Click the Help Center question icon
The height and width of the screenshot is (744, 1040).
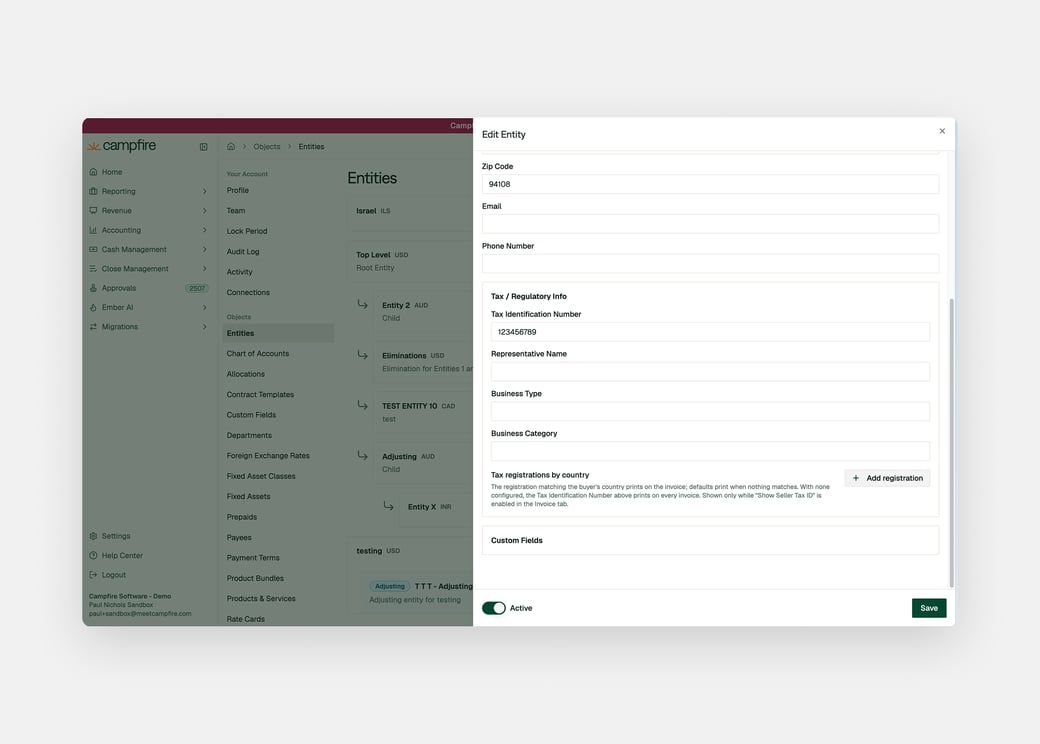coord(94,556)
